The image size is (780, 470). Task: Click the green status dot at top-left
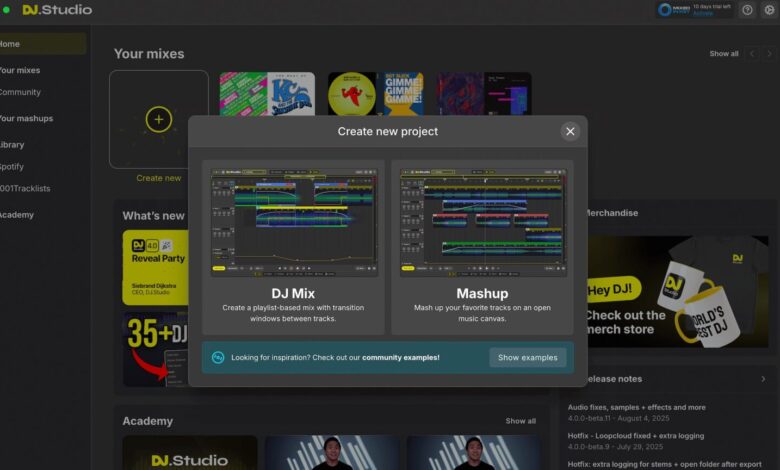pyautogui.click(x=6, y=9)
